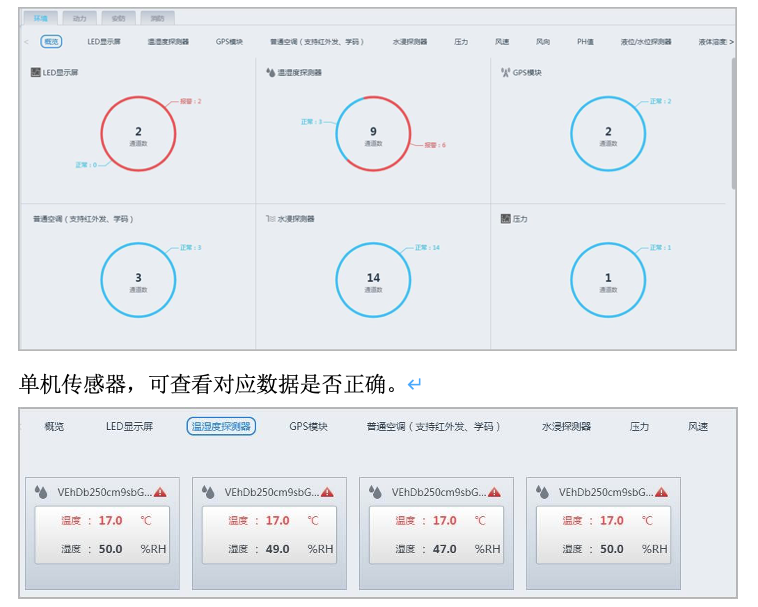This screenshot has height=607, width=758.
Task: Switch to the 环境 top tab
Action: click(40, 18)
